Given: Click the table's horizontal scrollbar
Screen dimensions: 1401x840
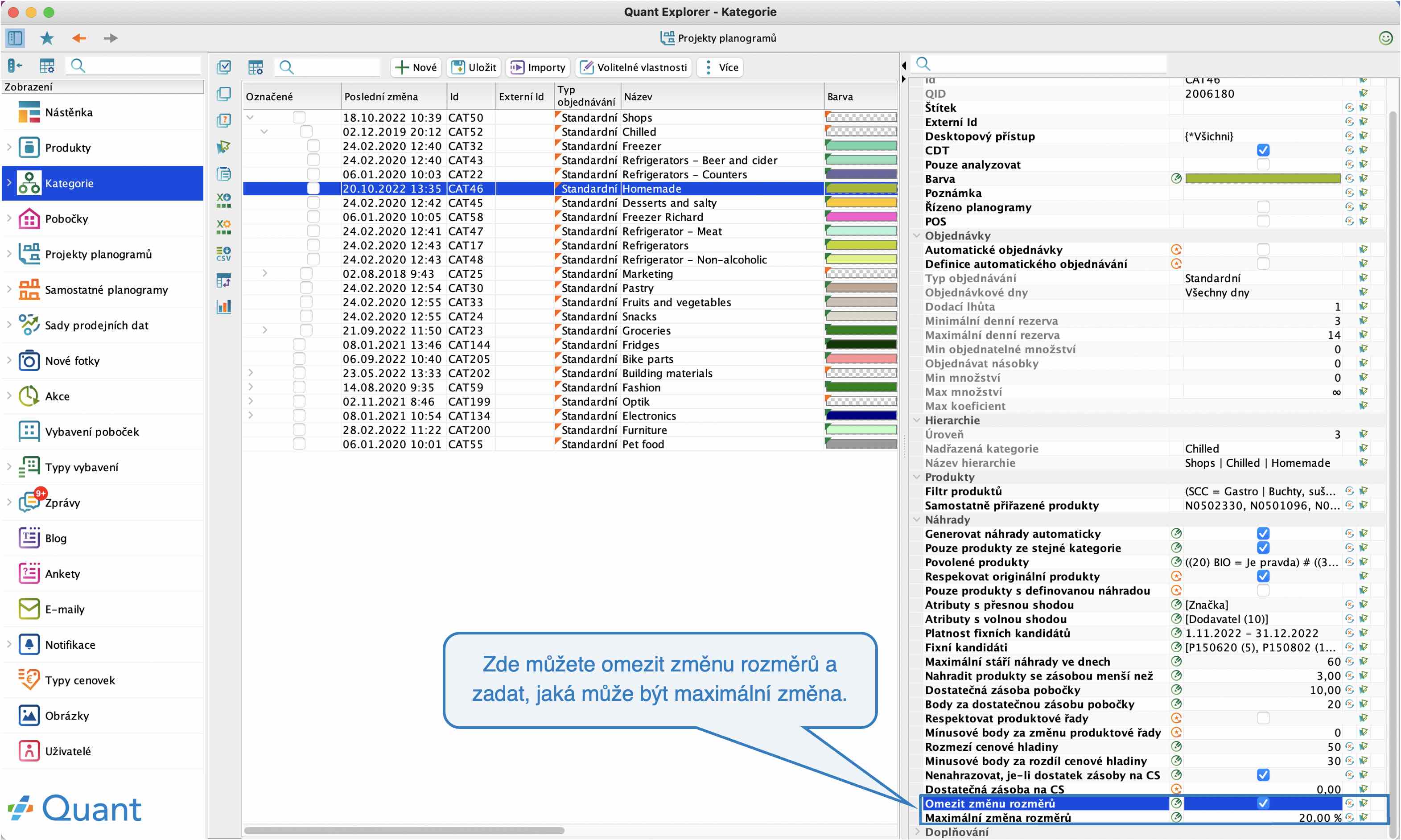Looking at the screenshot, I should [x=404, y=830].
